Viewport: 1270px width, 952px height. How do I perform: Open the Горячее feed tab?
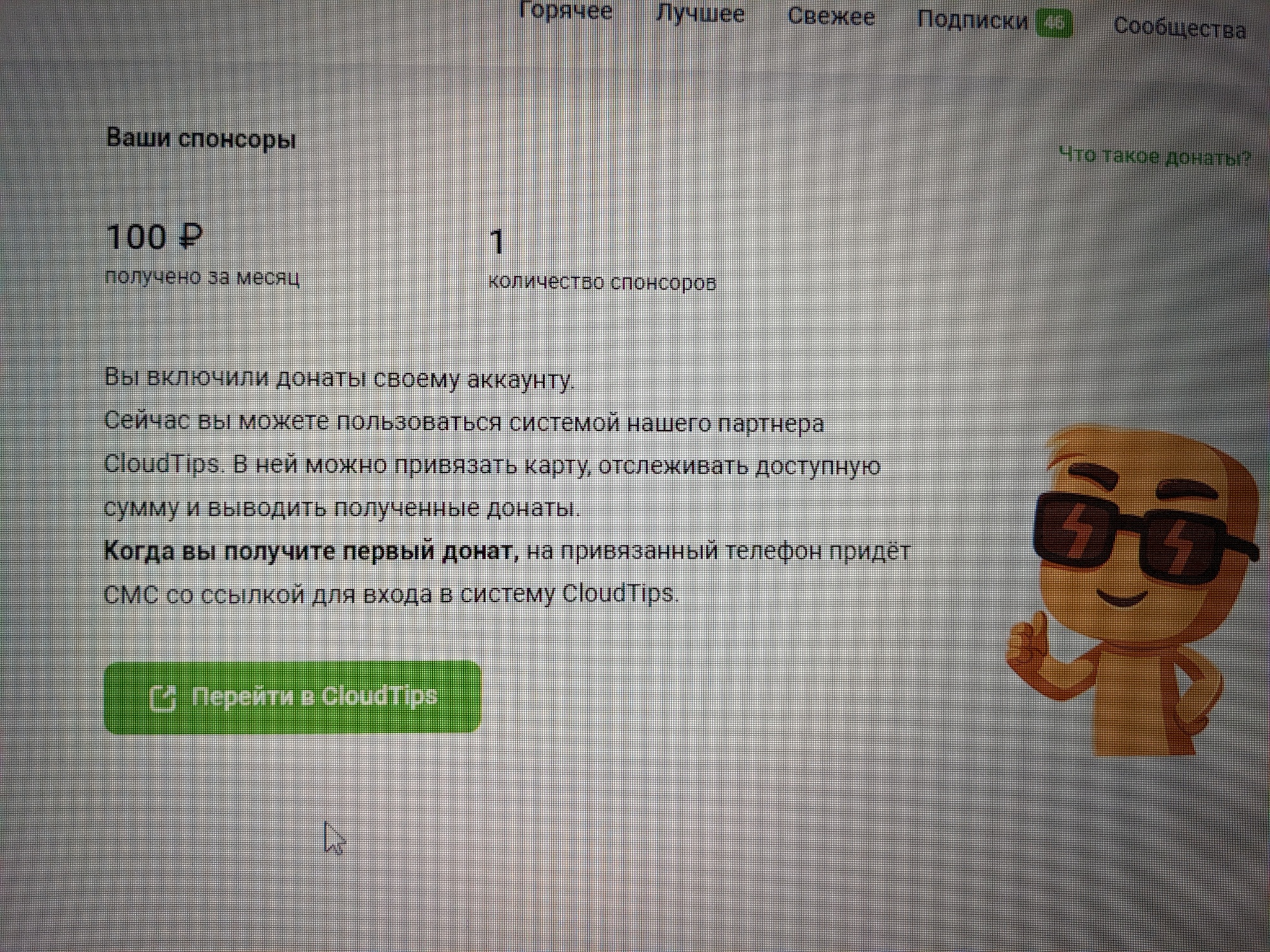coord(565,12)
